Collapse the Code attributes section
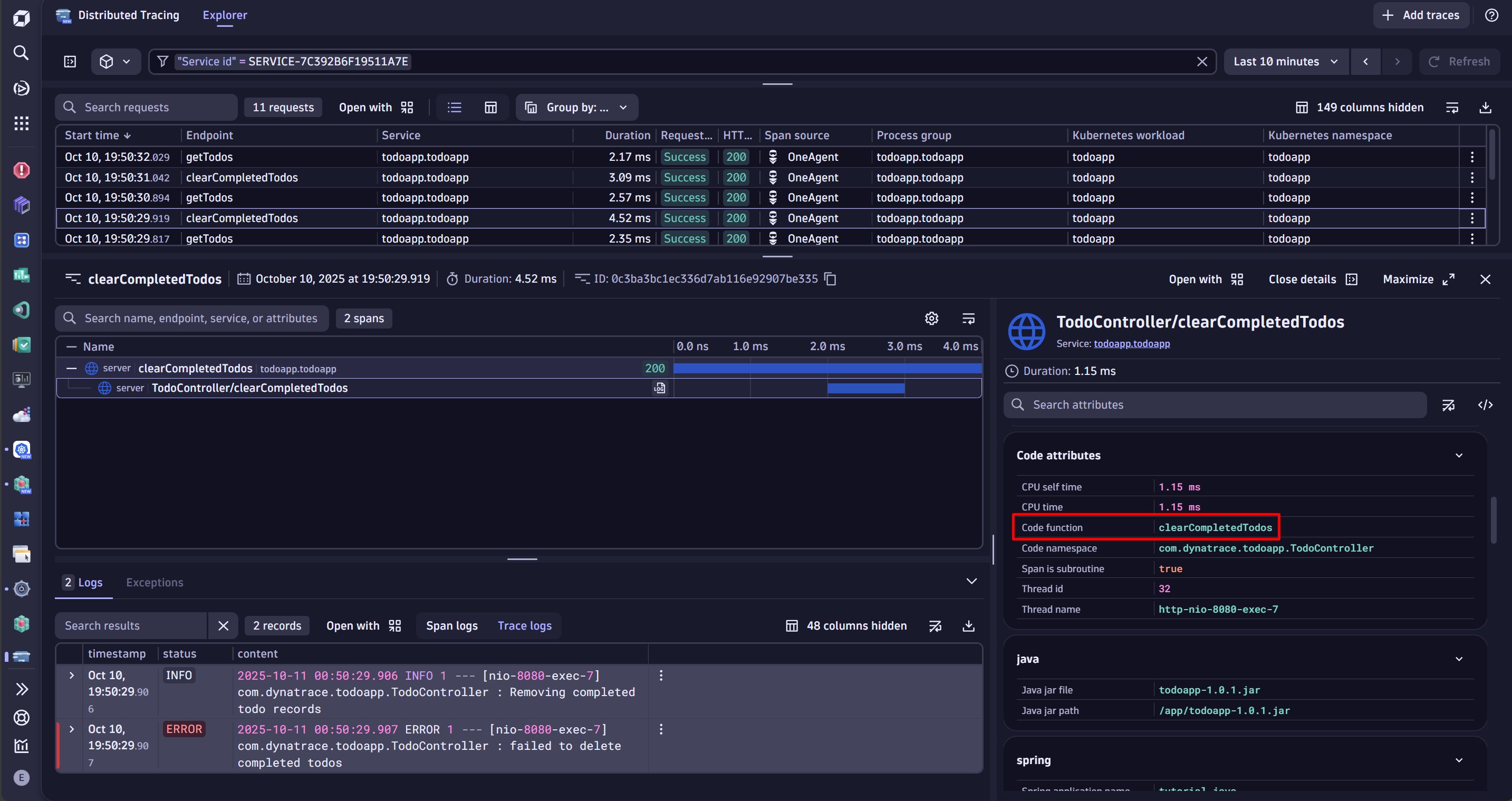The image size is (1512, 801). [1459, 456]
